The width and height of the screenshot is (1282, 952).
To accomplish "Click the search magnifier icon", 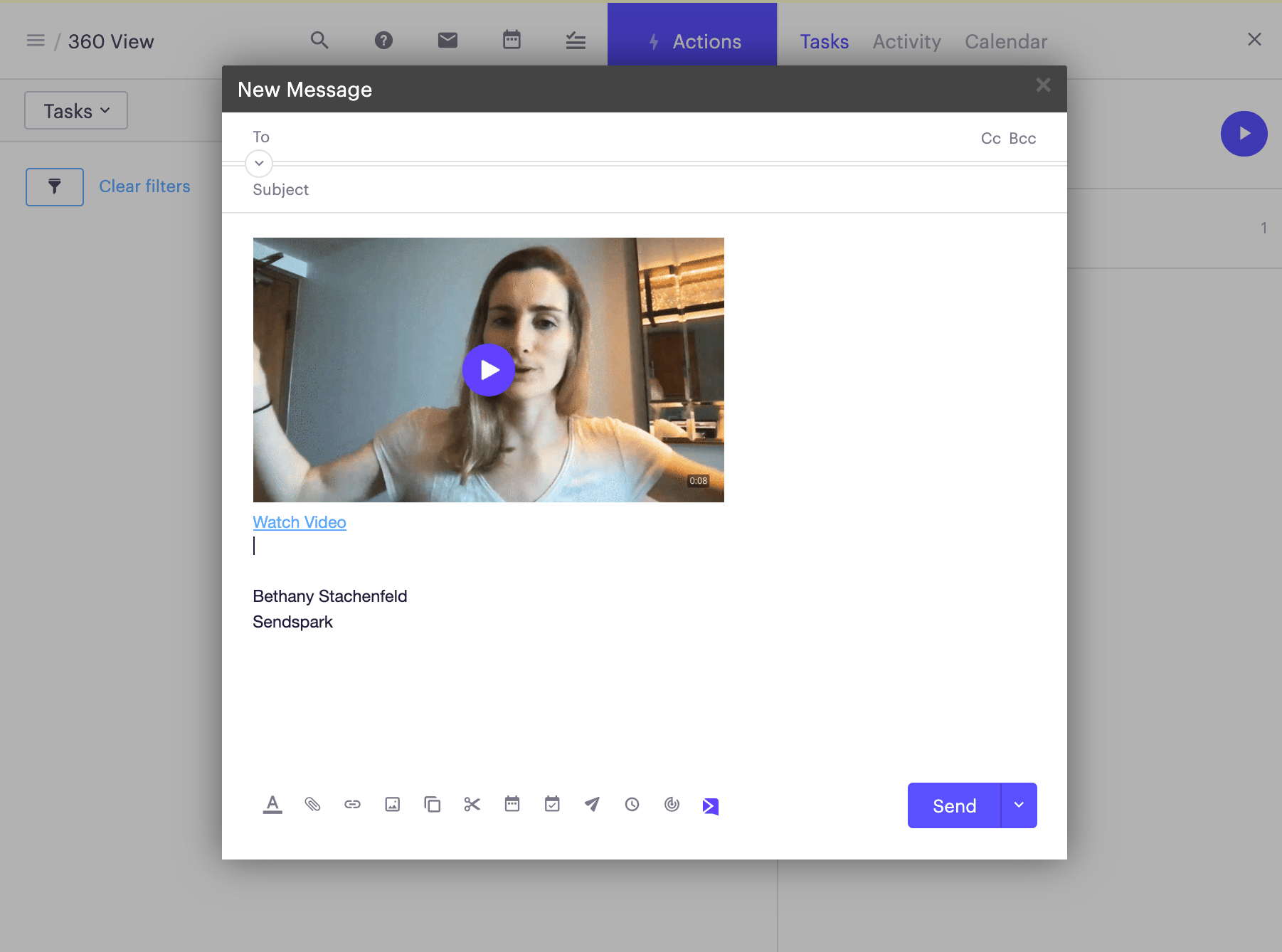I will tap(319, 41).
